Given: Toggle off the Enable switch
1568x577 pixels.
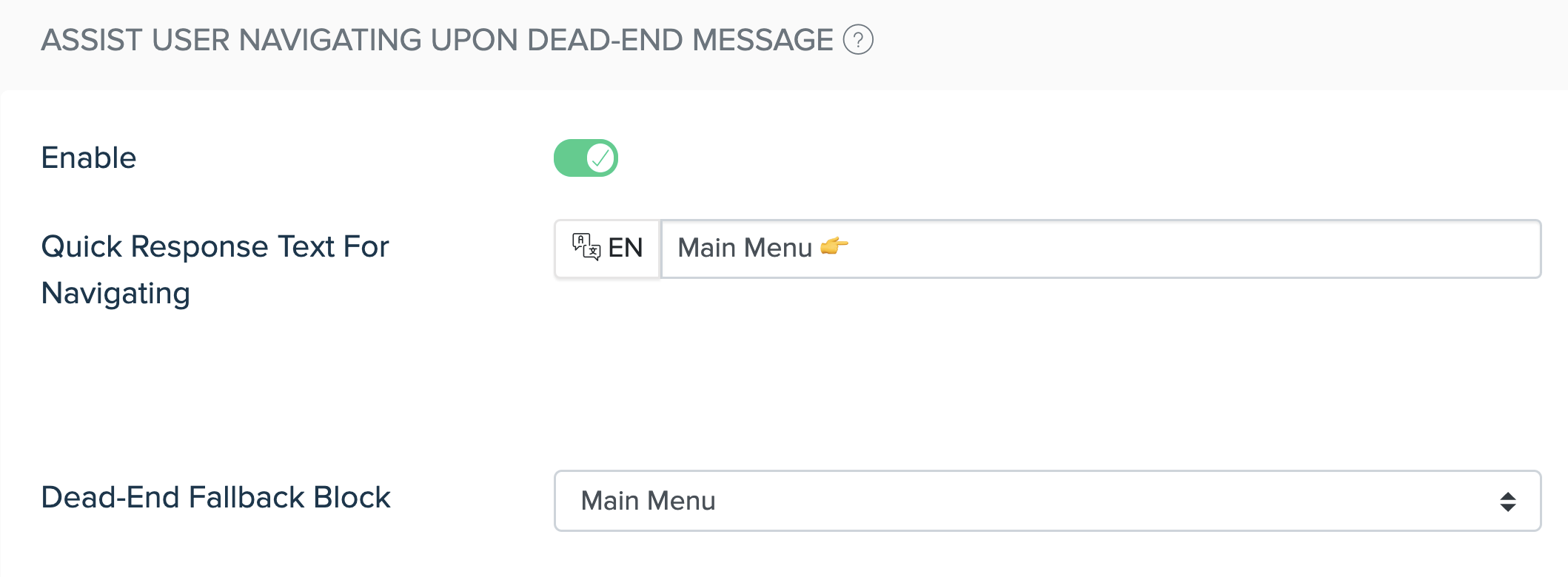Looking at the screenshot, I should [586, 158].
